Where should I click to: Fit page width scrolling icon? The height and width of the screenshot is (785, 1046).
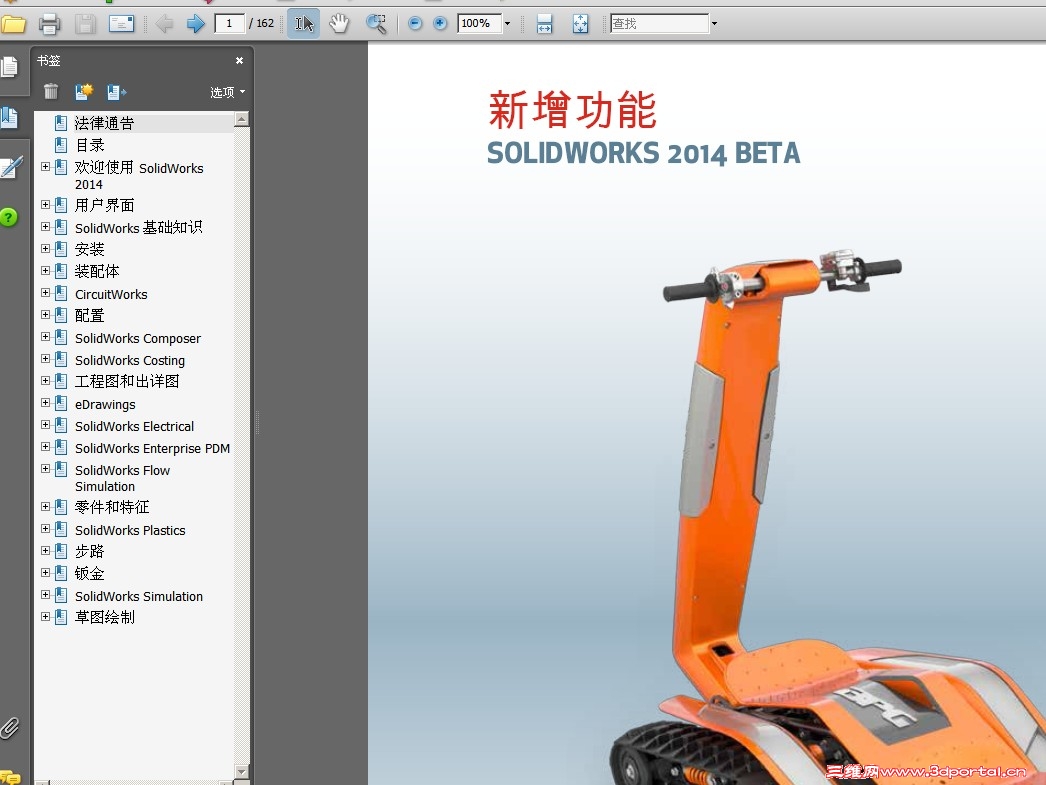[x=544, y=24]
